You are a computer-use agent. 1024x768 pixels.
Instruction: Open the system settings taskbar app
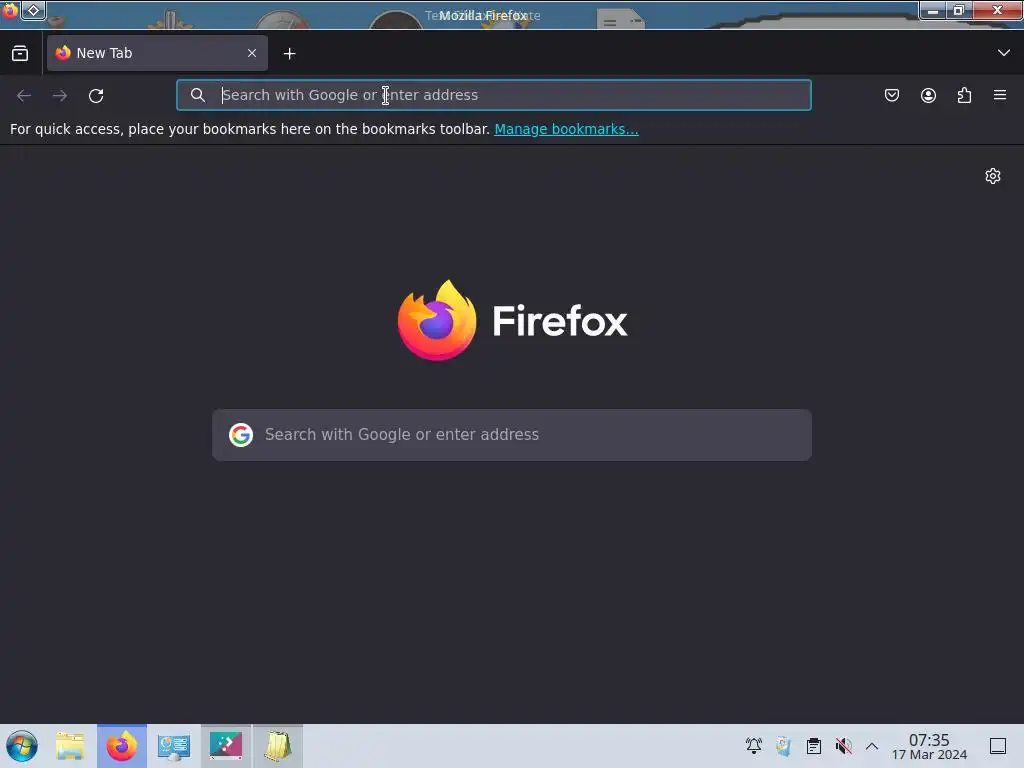174,746
